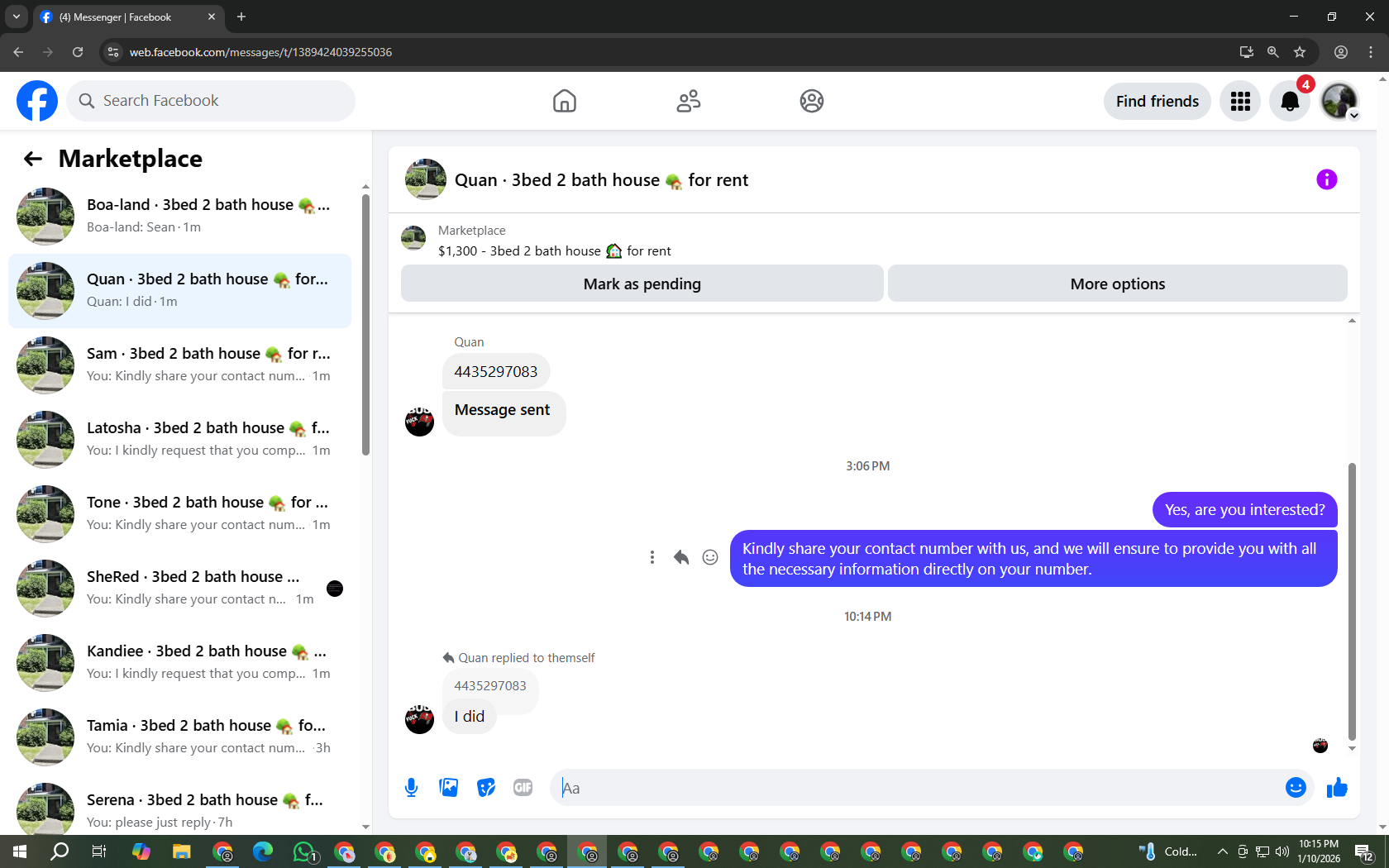Click the I did message bubble
The width and height of the screenshot is (1389, 868).
coord(470,717)
